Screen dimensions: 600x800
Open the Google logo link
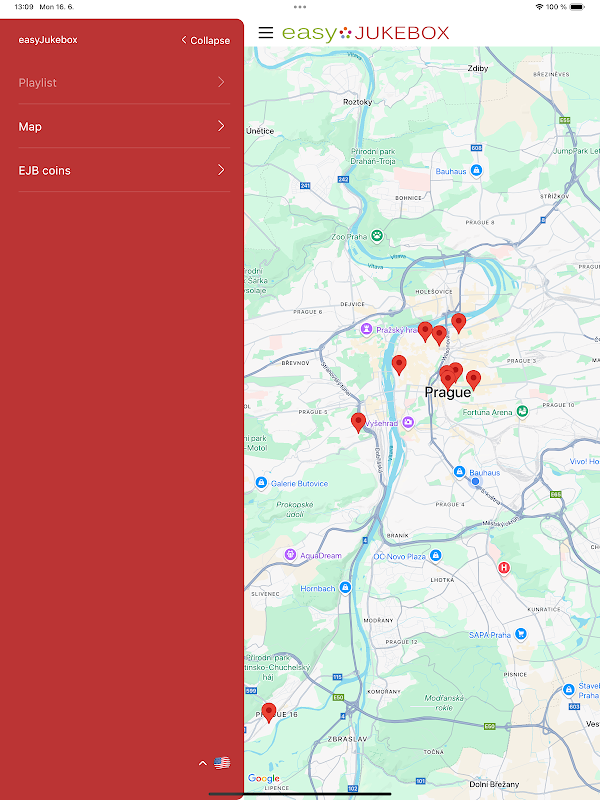(264, 779)
